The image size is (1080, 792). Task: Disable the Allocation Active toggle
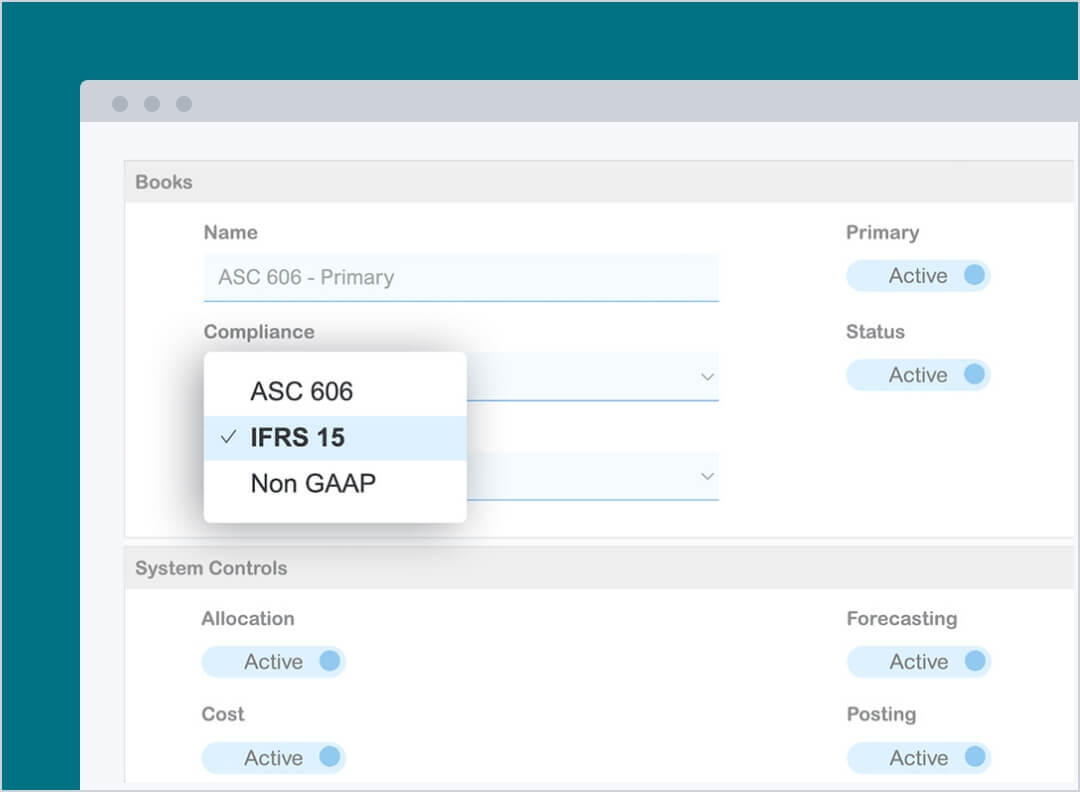pos(273,662)
